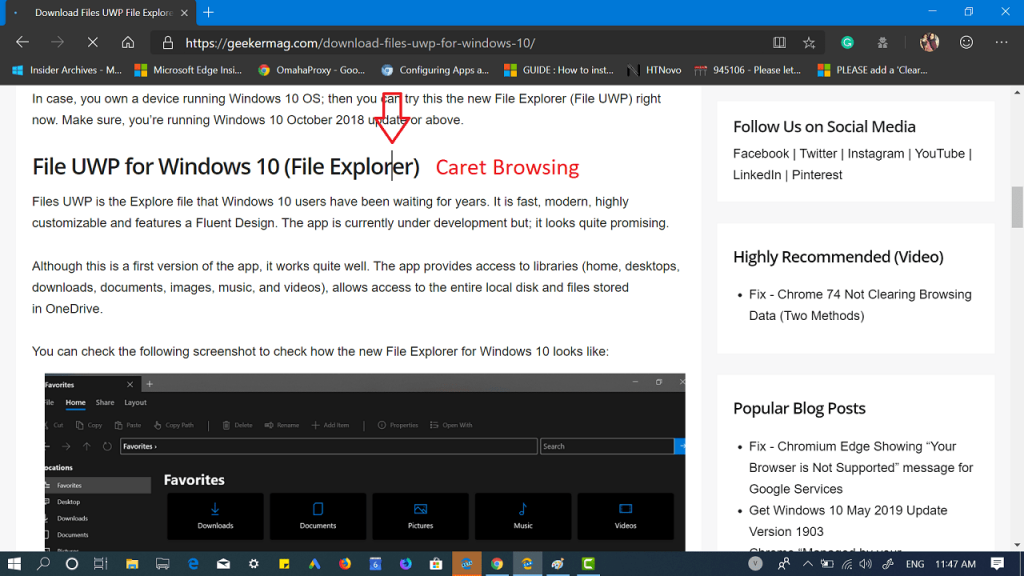Open the 945106 - Please let... bookmark

coord(748,70)
